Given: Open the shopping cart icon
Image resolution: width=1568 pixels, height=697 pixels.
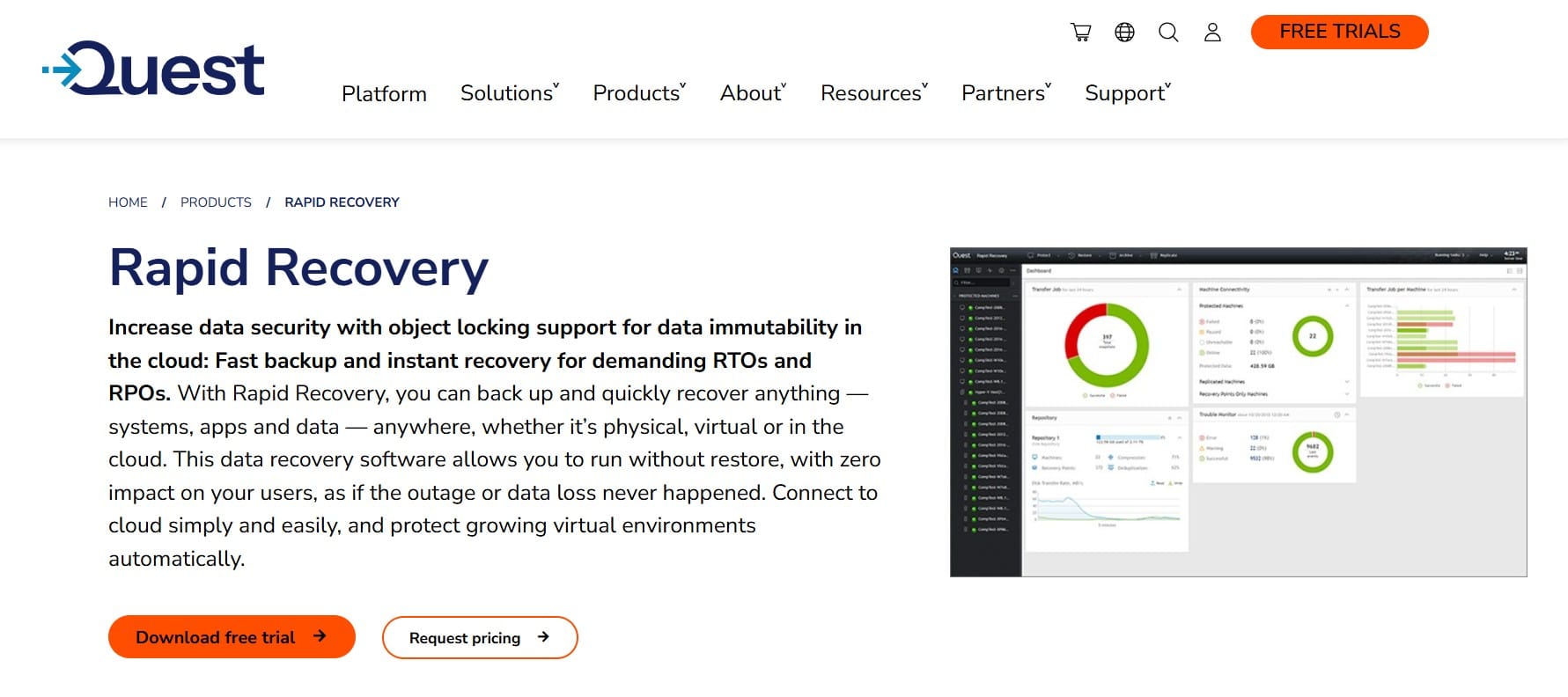Looking at the screenshot, I should (x=1080, y=33).
